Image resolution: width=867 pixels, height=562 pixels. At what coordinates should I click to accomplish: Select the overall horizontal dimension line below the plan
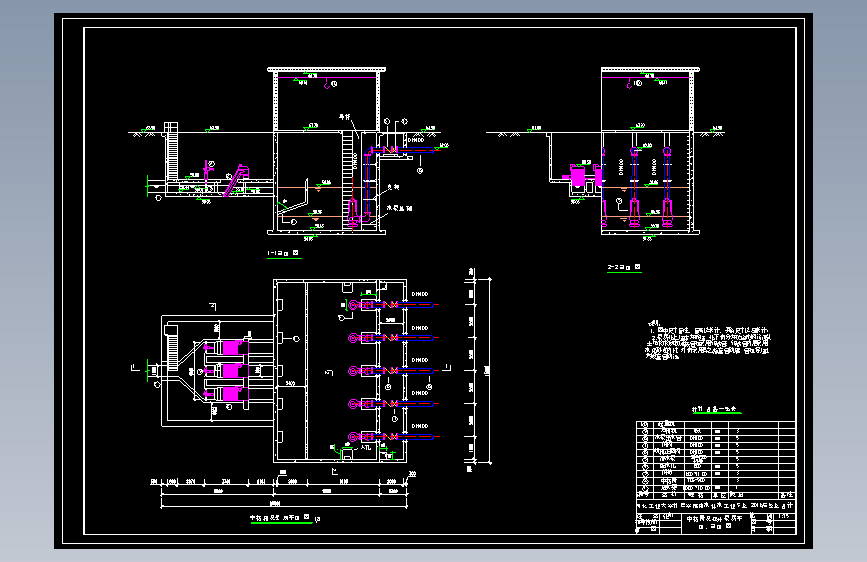284,504
